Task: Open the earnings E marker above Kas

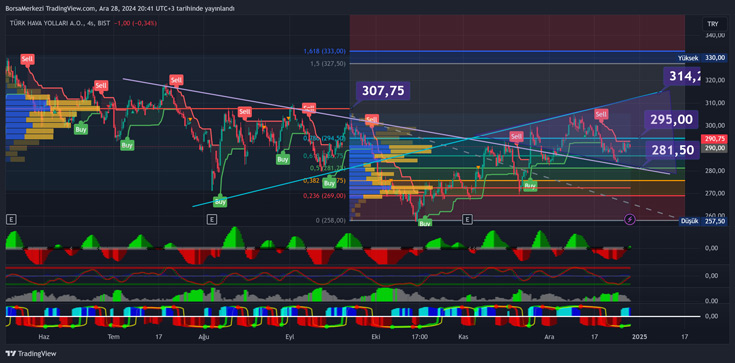Action: point(466,219)
